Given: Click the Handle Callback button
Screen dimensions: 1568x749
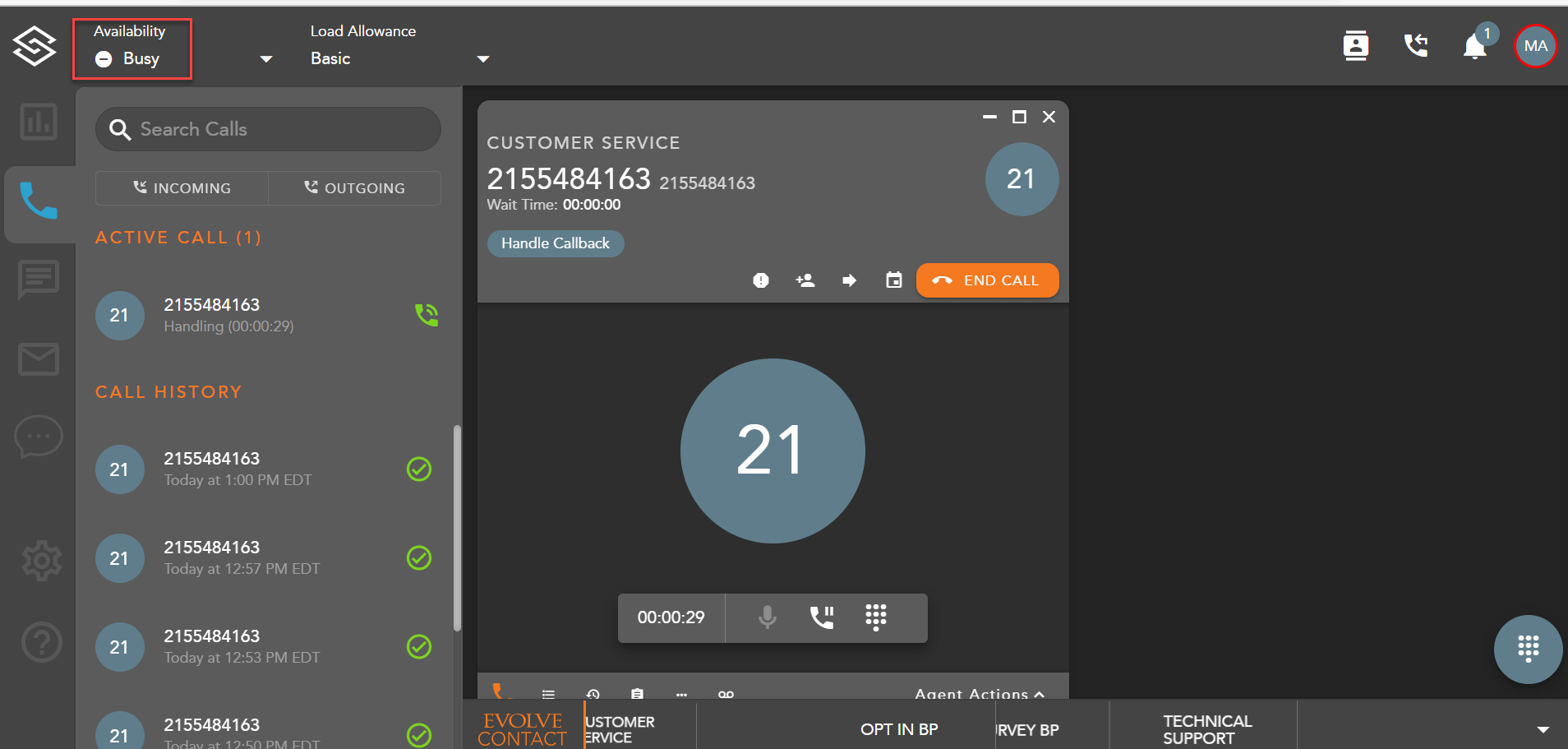Looking at the screenshot, I should pos(556,243).
